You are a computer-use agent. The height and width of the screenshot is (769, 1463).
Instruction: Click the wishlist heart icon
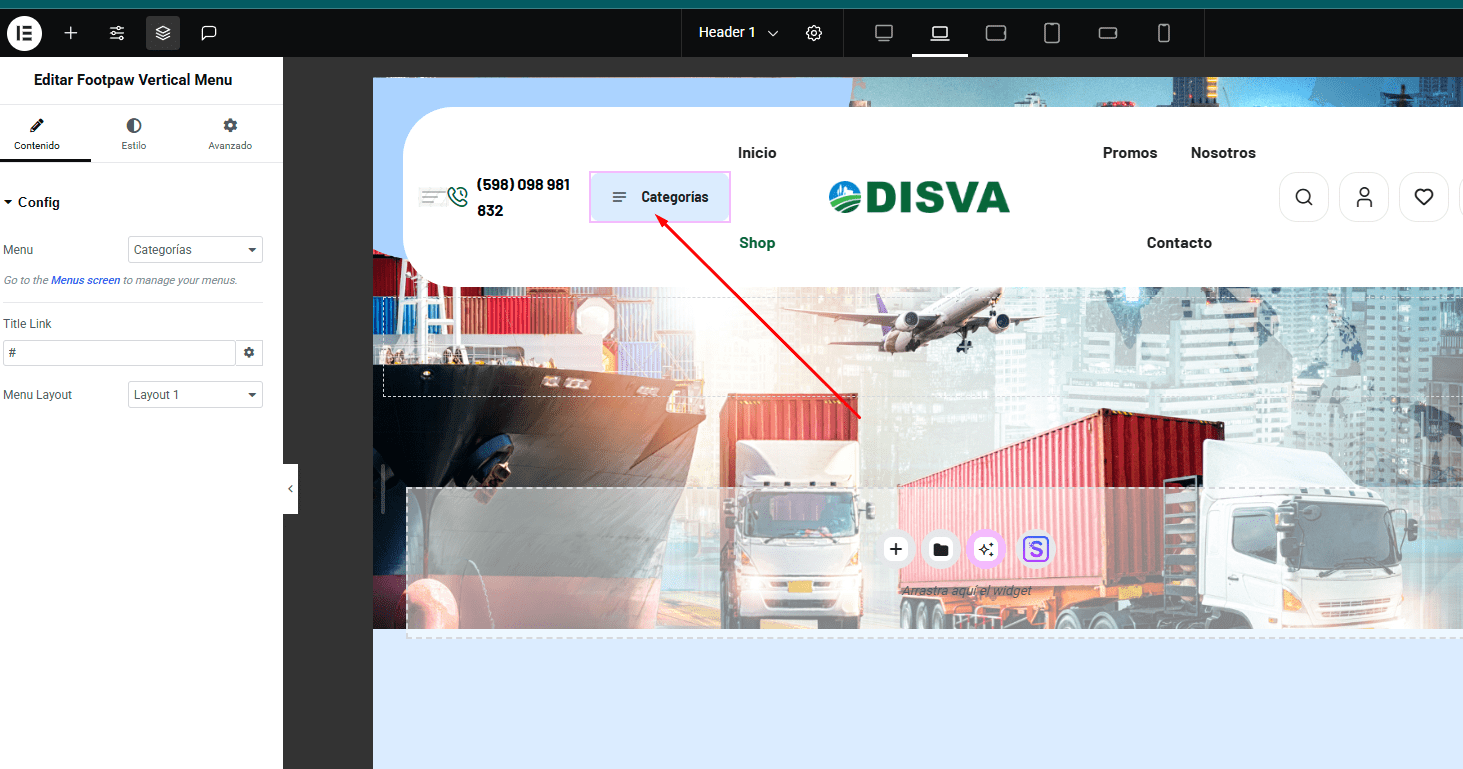pos(1424,197)
